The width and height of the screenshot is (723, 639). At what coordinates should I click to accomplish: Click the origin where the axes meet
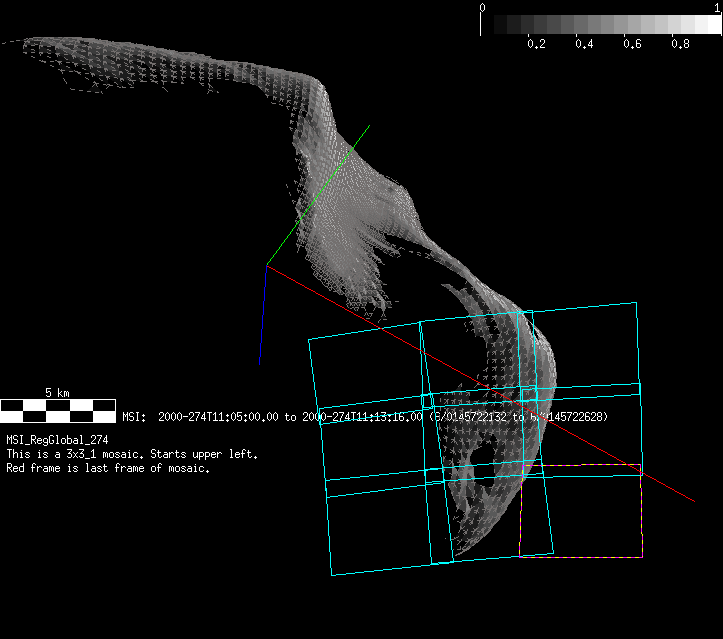(x=267, y=265)
